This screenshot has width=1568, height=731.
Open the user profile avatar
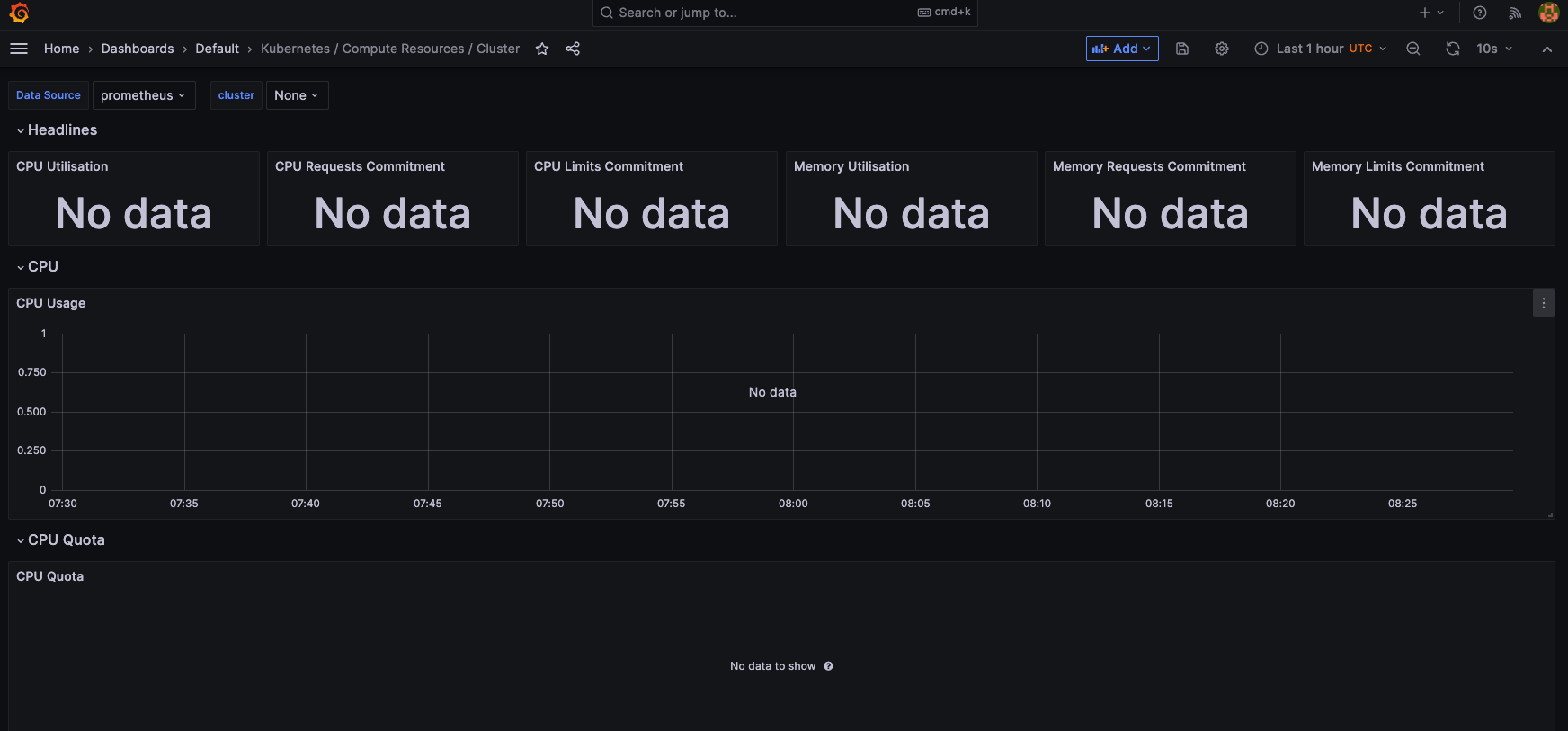point(1548,13)
